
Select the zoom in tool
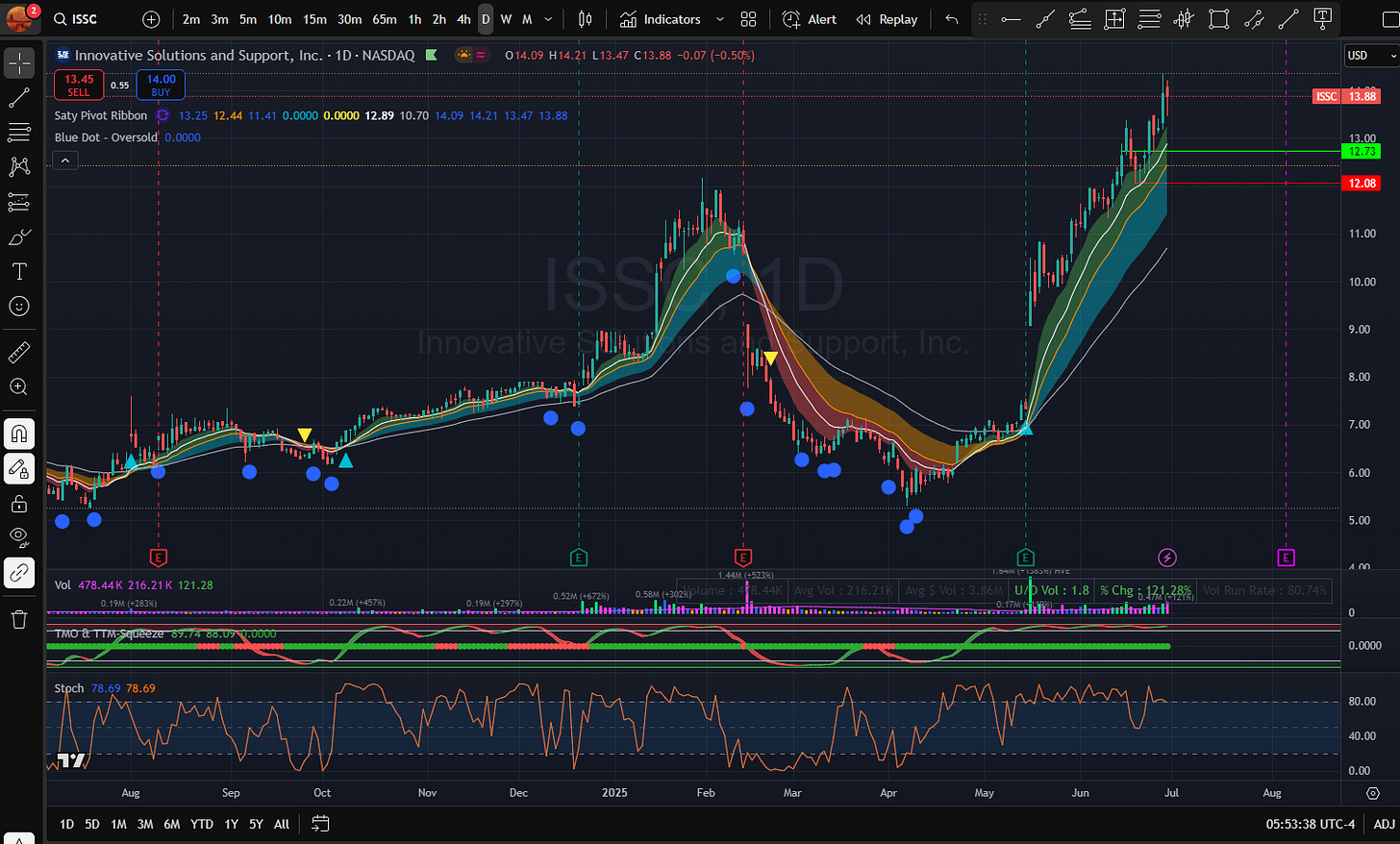(18, 386)
